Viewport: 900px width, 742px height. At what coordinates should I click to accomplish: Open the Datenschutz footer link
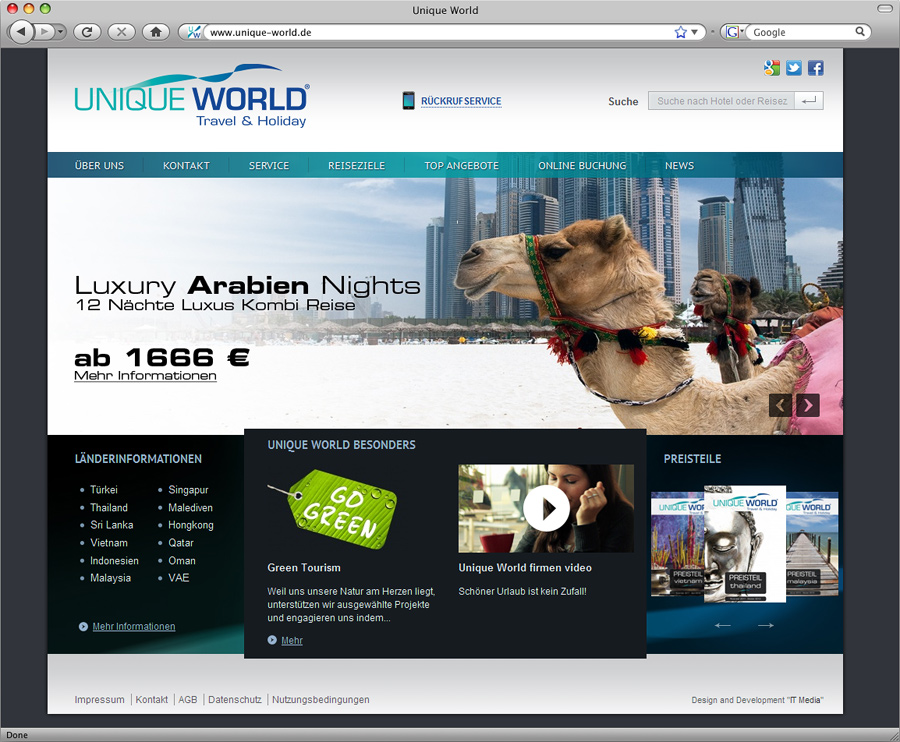point(235,700)
